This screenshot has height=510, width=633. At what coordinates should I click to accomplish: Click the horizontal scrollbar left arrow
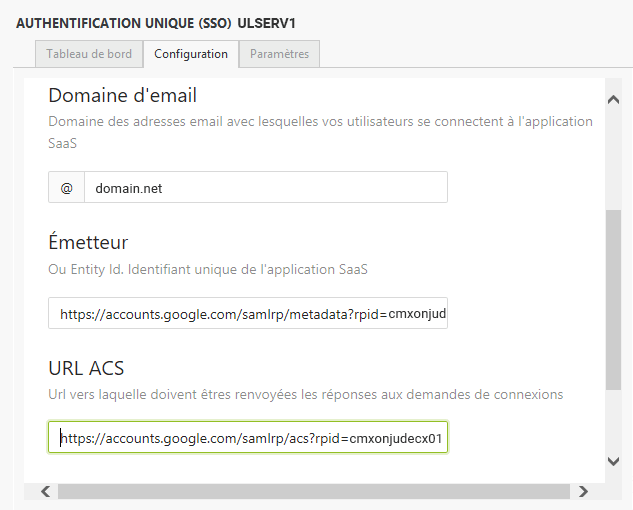point(46,491)
